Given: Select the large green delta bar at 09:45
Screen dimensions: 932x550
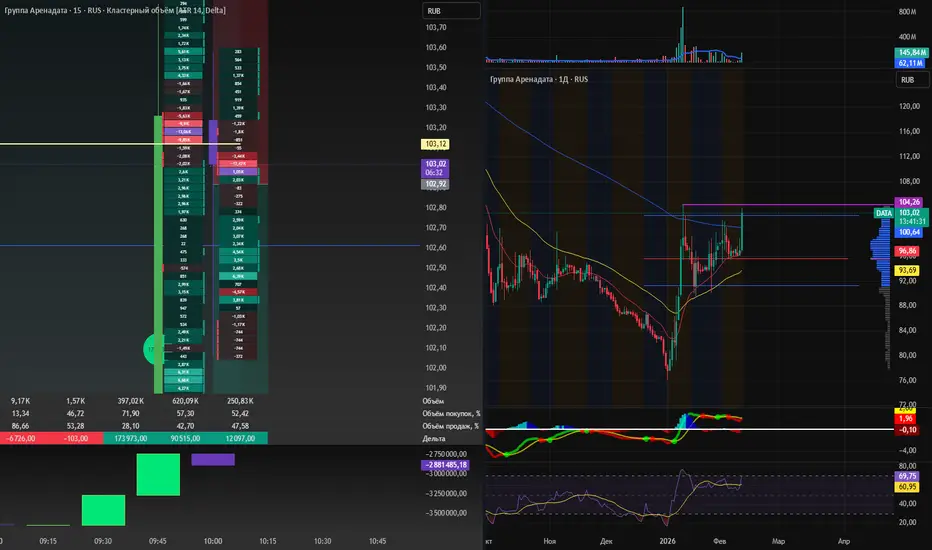Looking at the screenshot, I should [x=158, y=474].
